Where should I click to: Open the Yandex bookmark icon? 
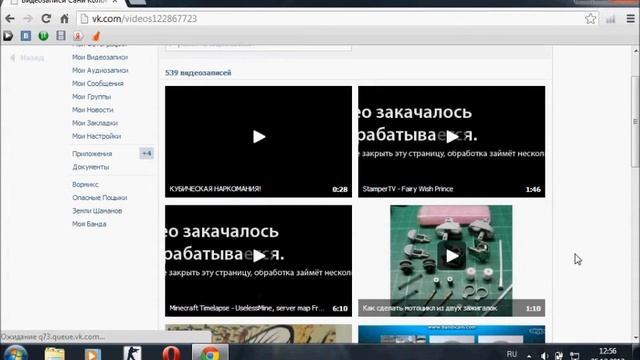click(x=78, y=36)
